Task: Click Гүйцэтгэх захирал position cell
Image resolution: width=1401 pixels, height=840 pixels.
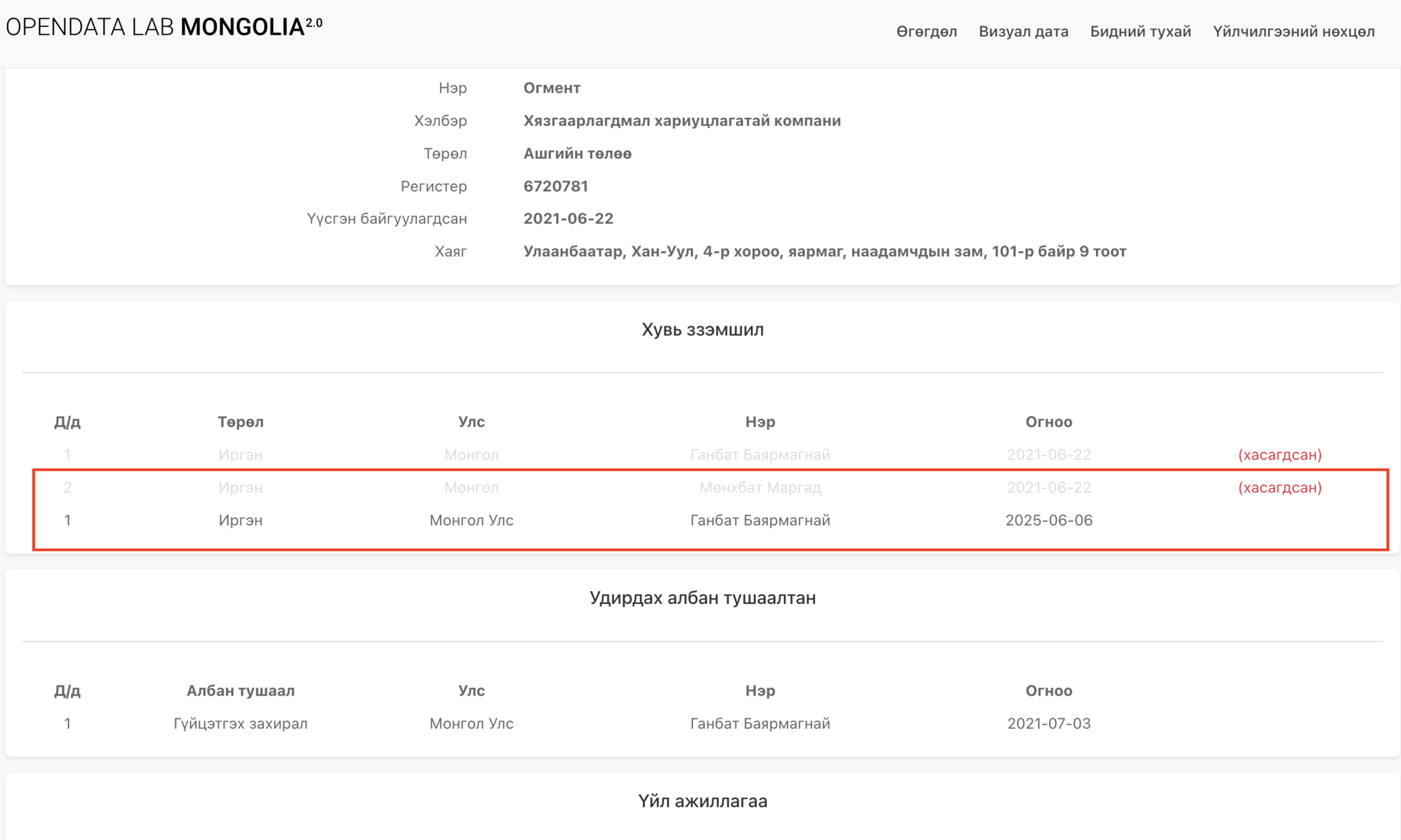Action: pyautogui.click(x=240, y=723)
